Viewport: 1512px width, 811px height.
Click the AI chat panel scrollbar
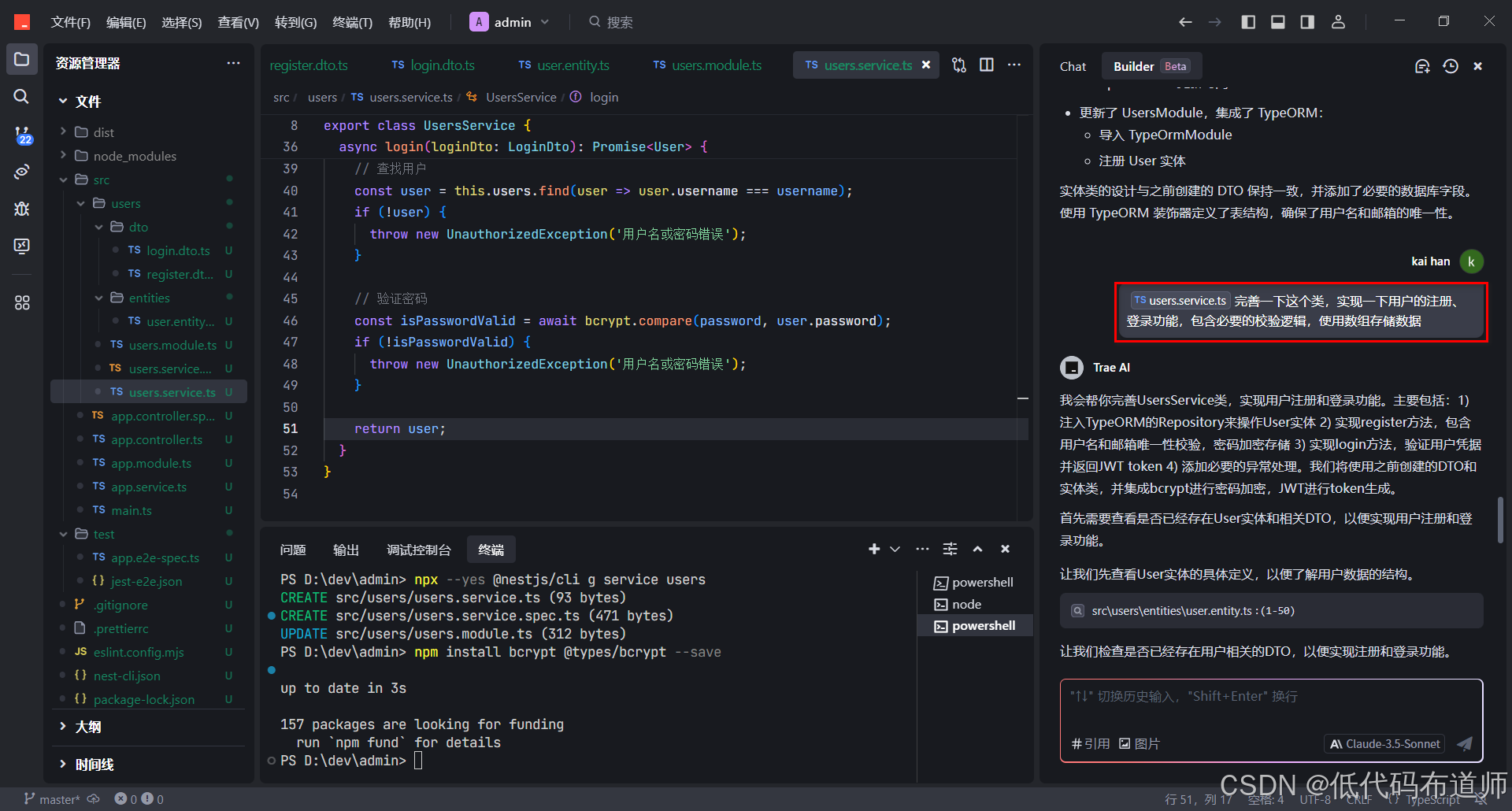[1501, 520]
